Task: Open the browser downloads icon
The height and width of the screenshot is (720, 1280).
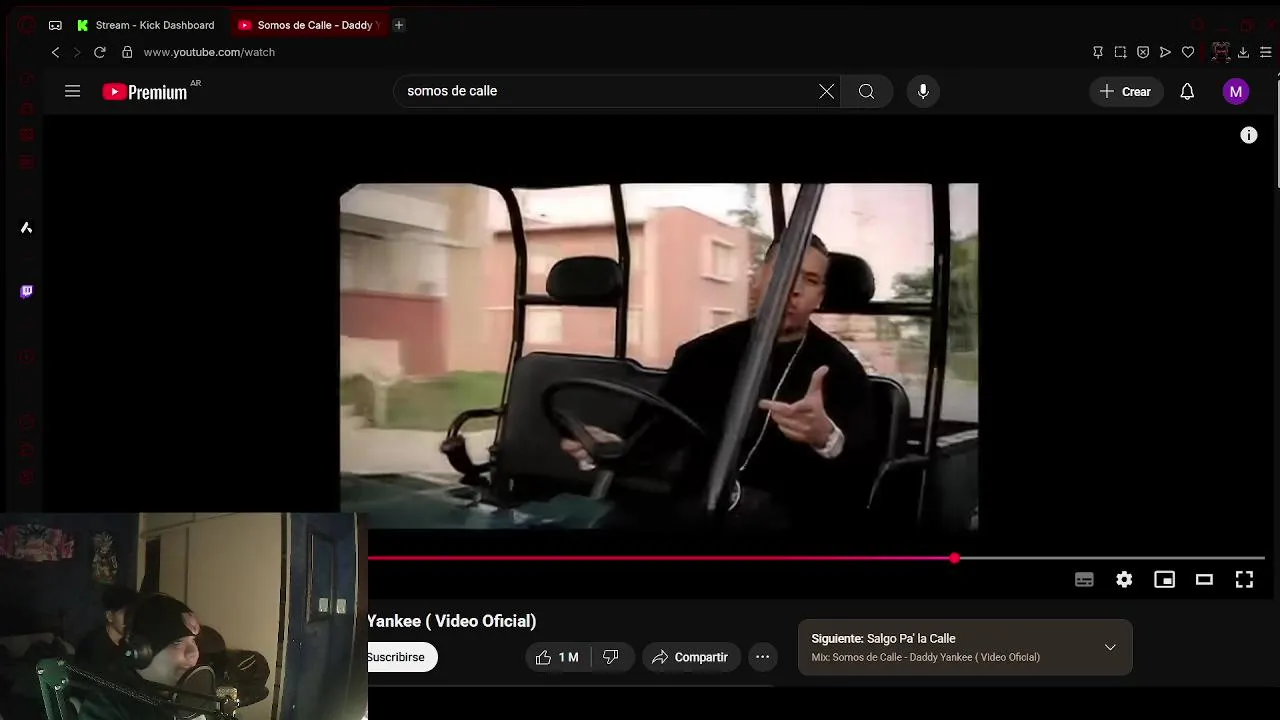Action: [1243, 52]
